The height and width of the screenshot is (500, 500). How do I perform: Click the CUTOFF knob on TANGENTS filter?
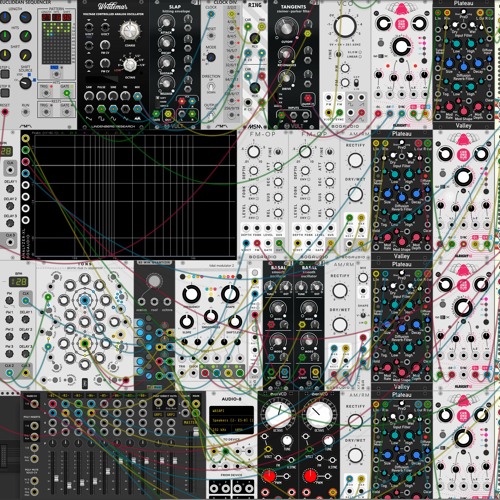(x=286, y=29)
